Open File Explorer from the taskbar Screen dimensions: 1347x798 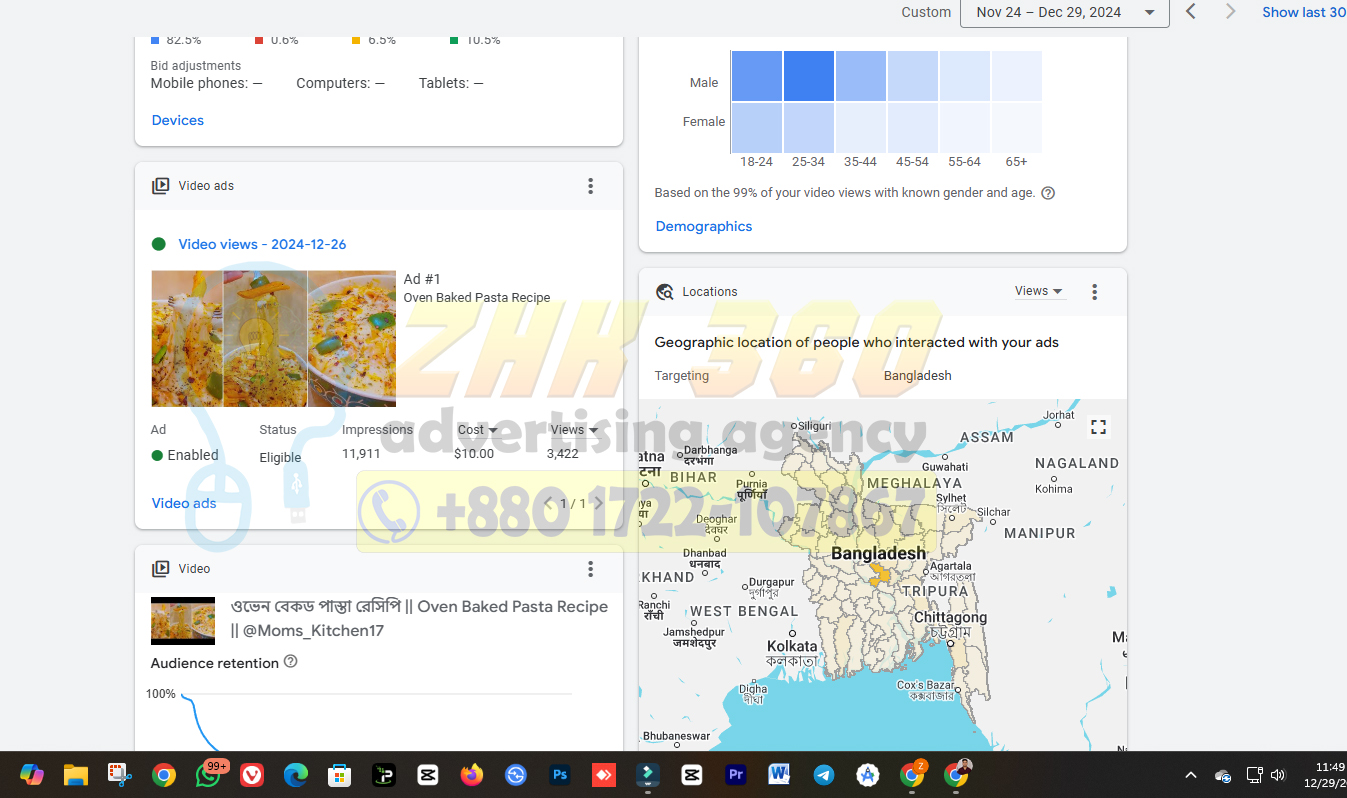tap(75, 775)
